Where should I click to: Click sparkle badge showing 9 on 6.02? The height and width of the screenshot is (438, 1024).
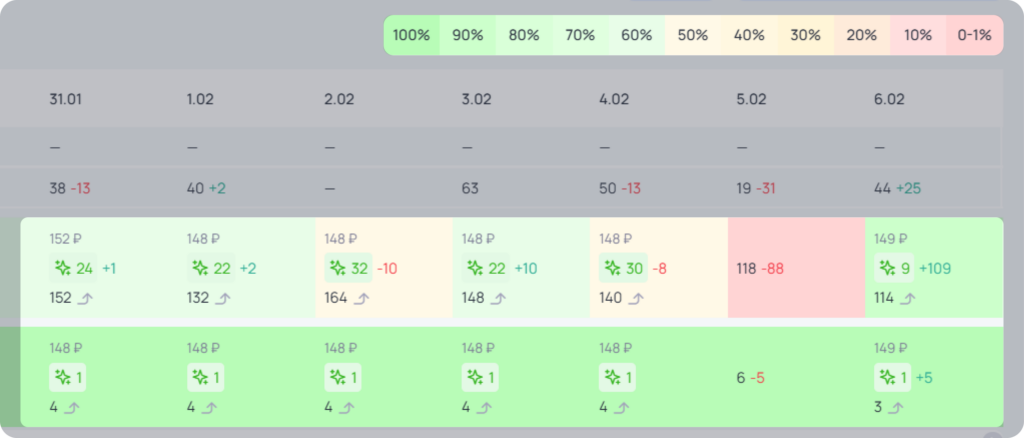coord(894,268)
